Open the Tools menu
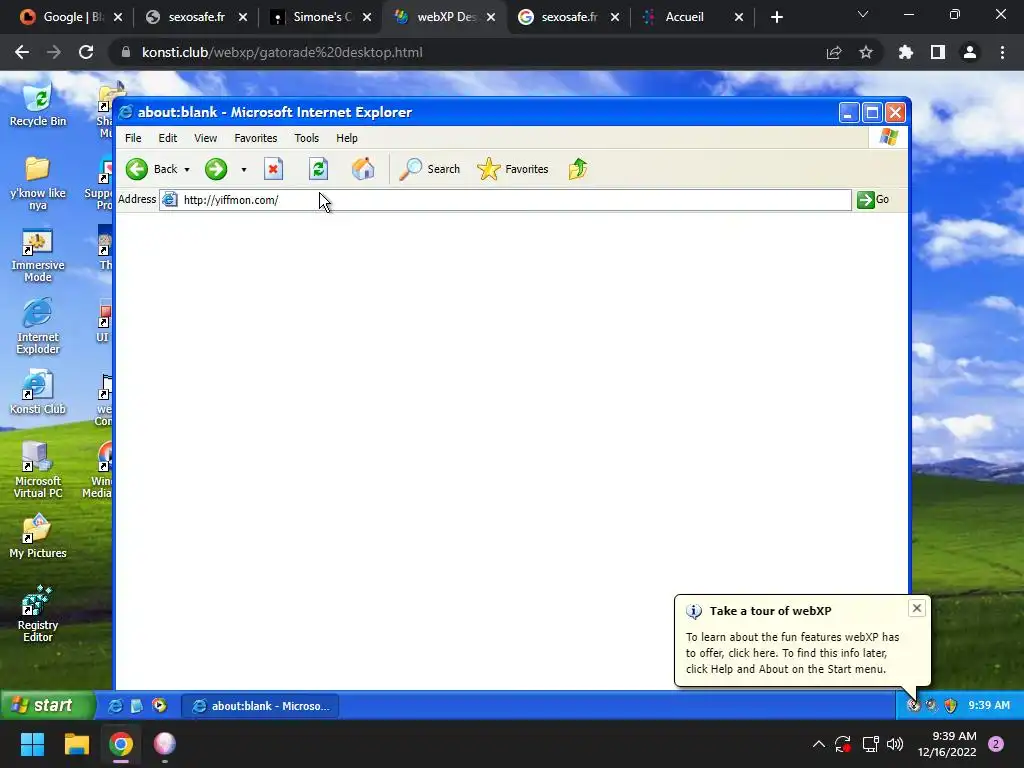Image resolution: width=1024 pixels, height=768 pixels. (x=306, y=138)
